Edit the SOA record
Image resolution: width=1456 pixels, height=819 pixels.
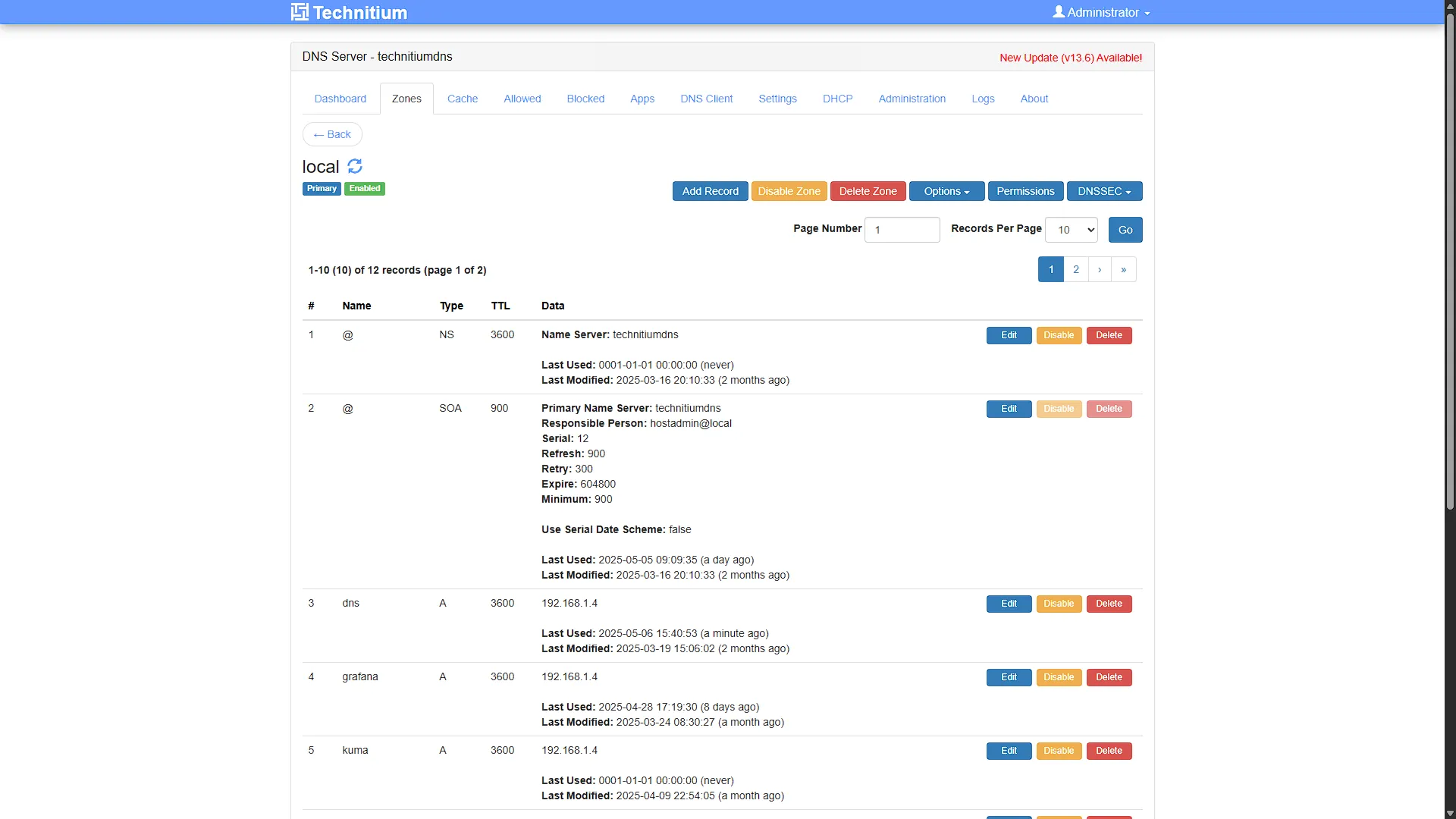1009,409
